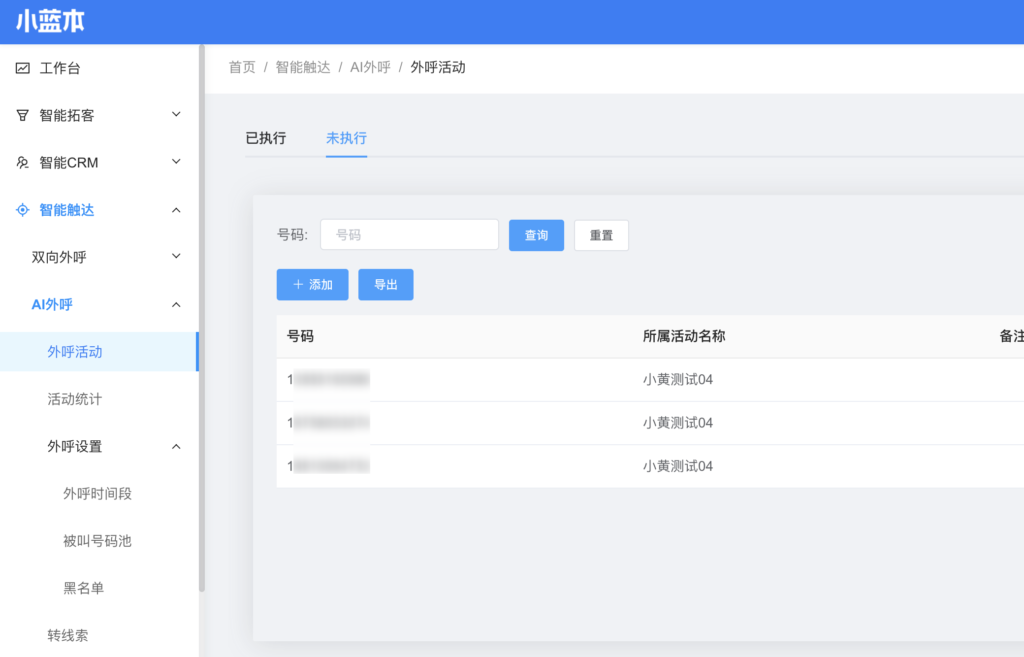Viewport: 1024px width, 657px height.
Task: Click the 小蓝本 logo in header
Action: tap(50, 22)
